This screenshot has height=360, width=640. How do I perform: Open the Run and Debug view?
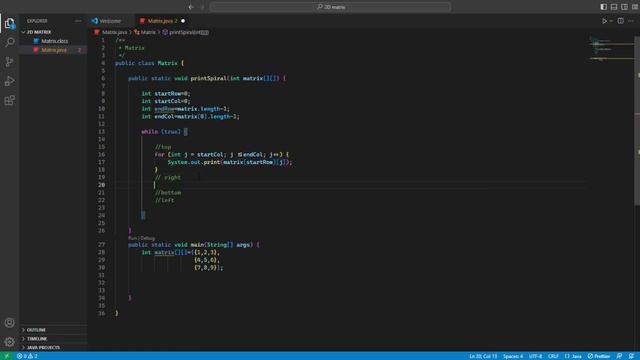click(9, 81)
